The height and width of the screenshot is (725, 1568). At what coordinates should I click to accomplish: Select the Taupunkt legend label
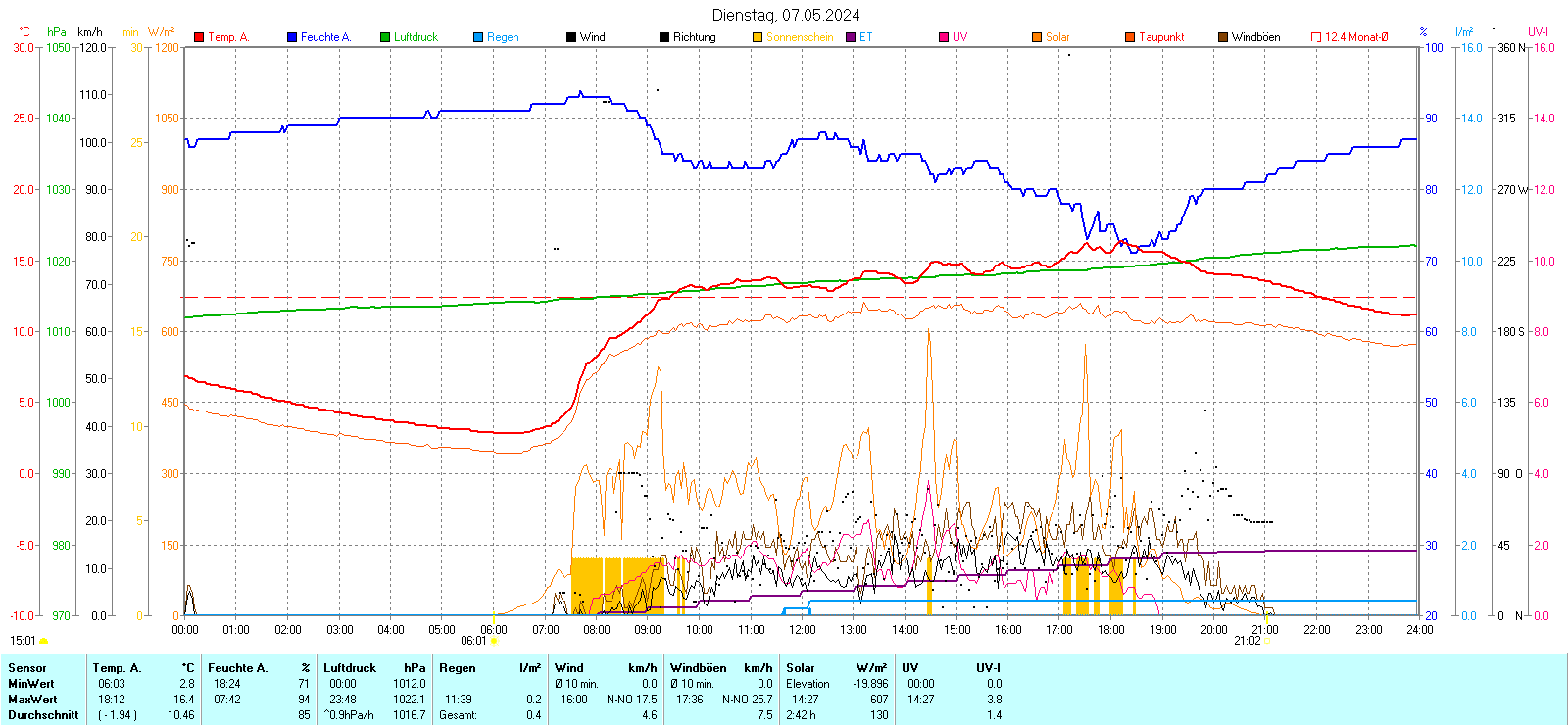(1161, 37)
